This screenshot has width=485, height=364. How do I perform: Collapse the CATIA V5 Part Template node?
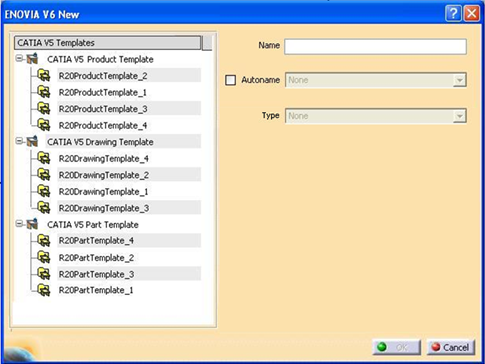tap(19, 224)
